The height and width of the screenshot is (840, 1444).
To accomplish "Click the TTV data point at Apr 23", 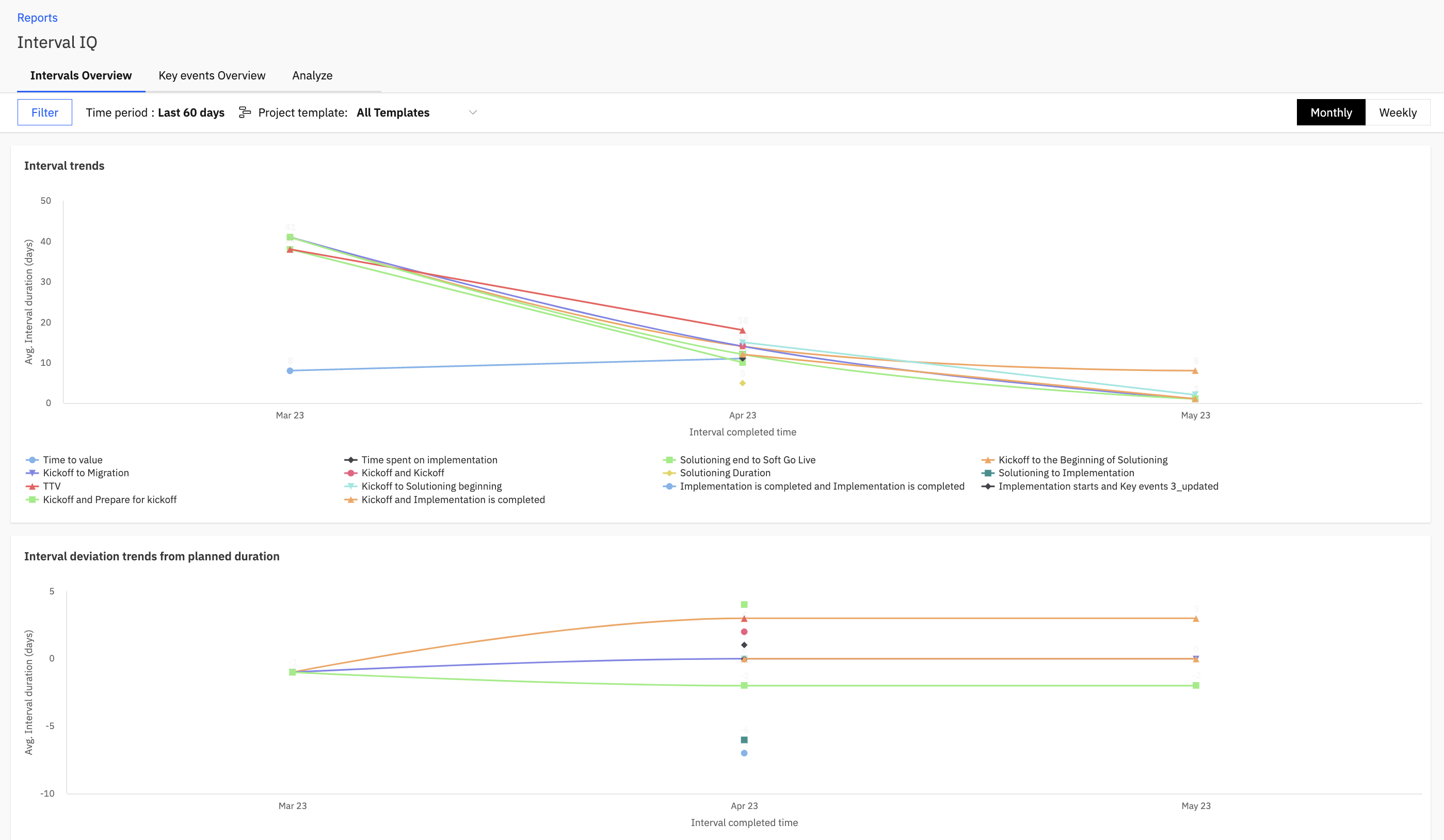I will pyautogui.click(x=743, y=331).
